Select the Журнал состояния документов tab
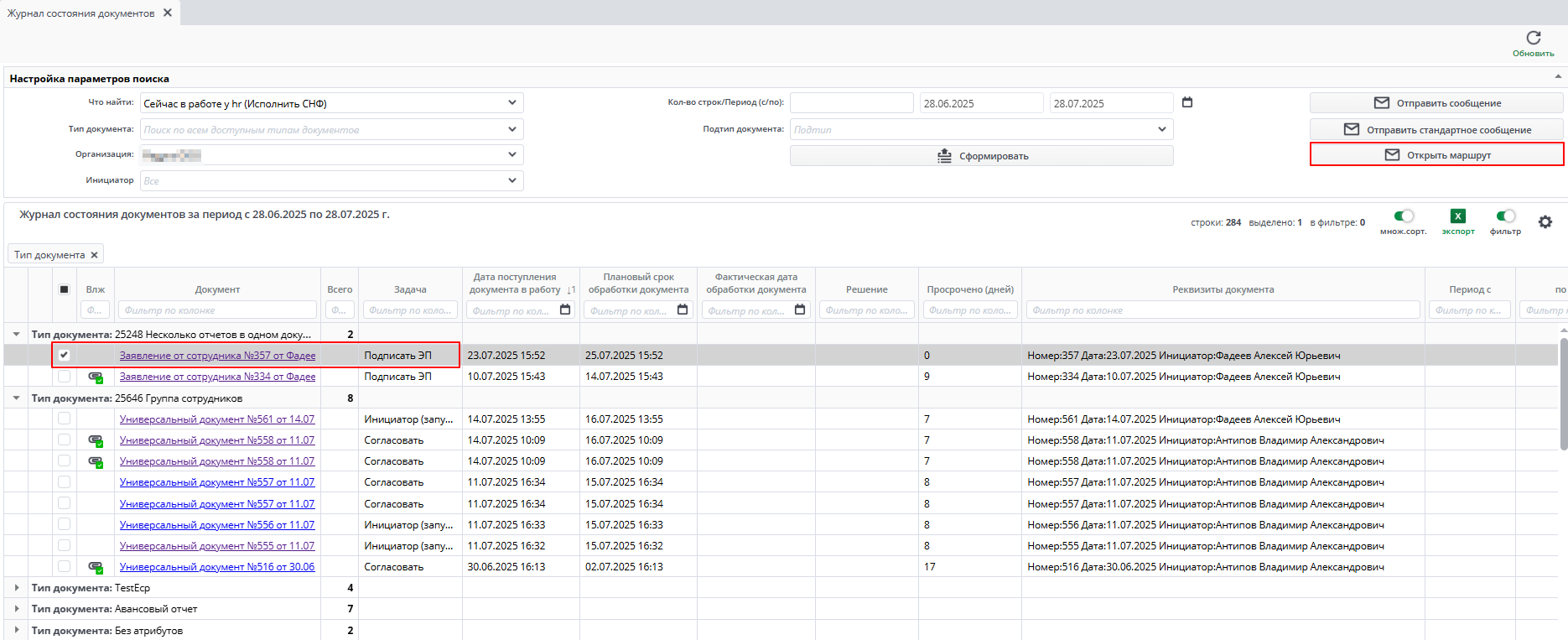This screenshot has height=640, width=1568. pos(80,13)
